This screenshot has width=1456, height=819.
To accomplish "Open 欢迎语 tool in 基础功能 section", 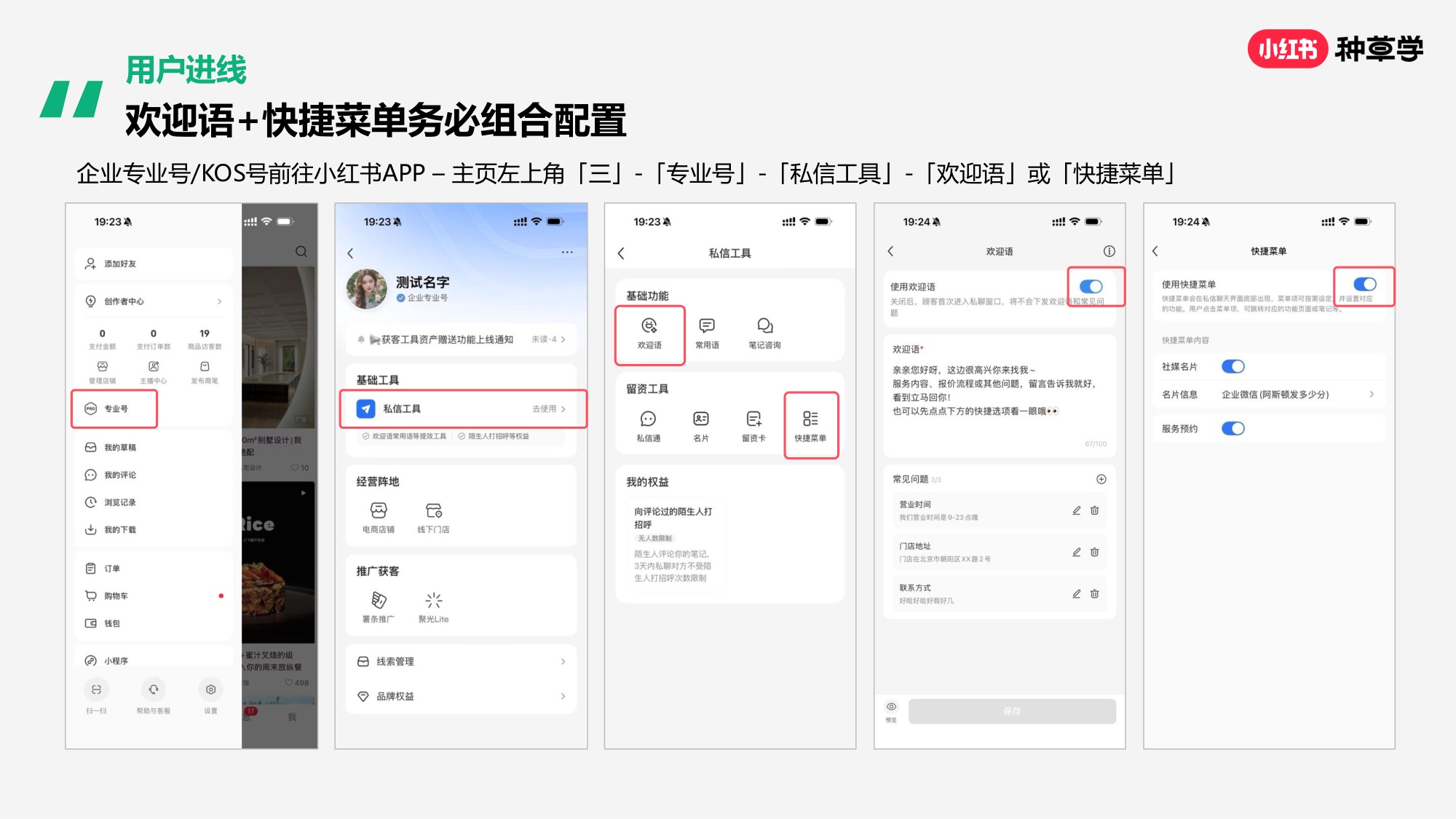I will [649, 333].
